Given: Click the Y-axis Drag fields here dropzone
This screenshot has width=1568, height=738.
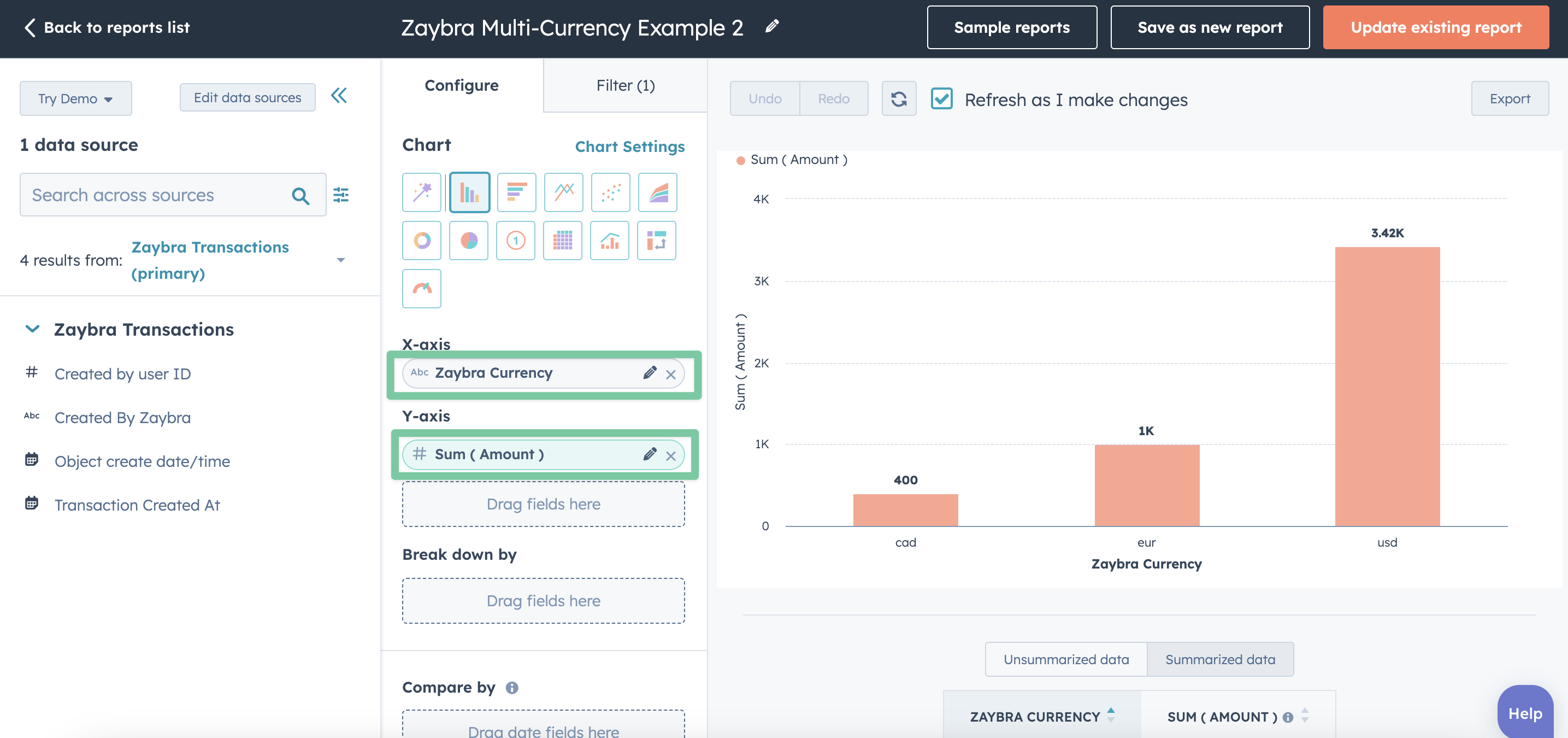Looking at the screenshot, I should click(543, 504).
